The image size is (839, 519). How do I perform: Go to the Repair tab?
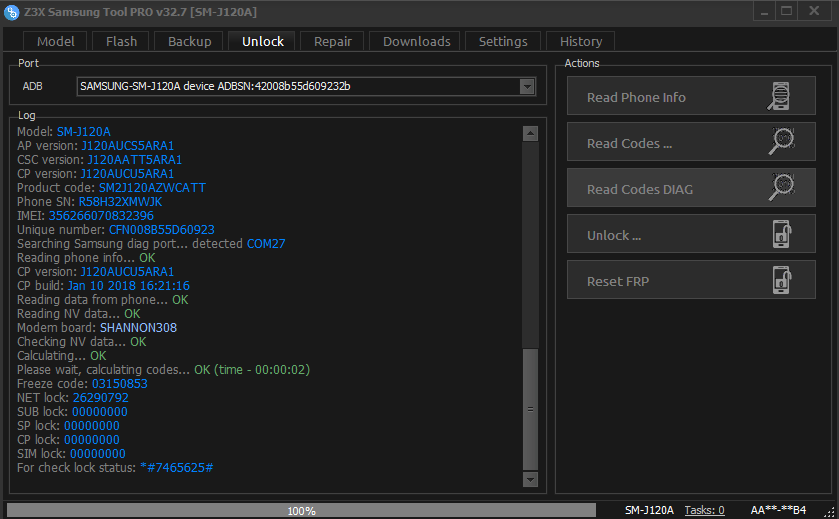[332, 41]
